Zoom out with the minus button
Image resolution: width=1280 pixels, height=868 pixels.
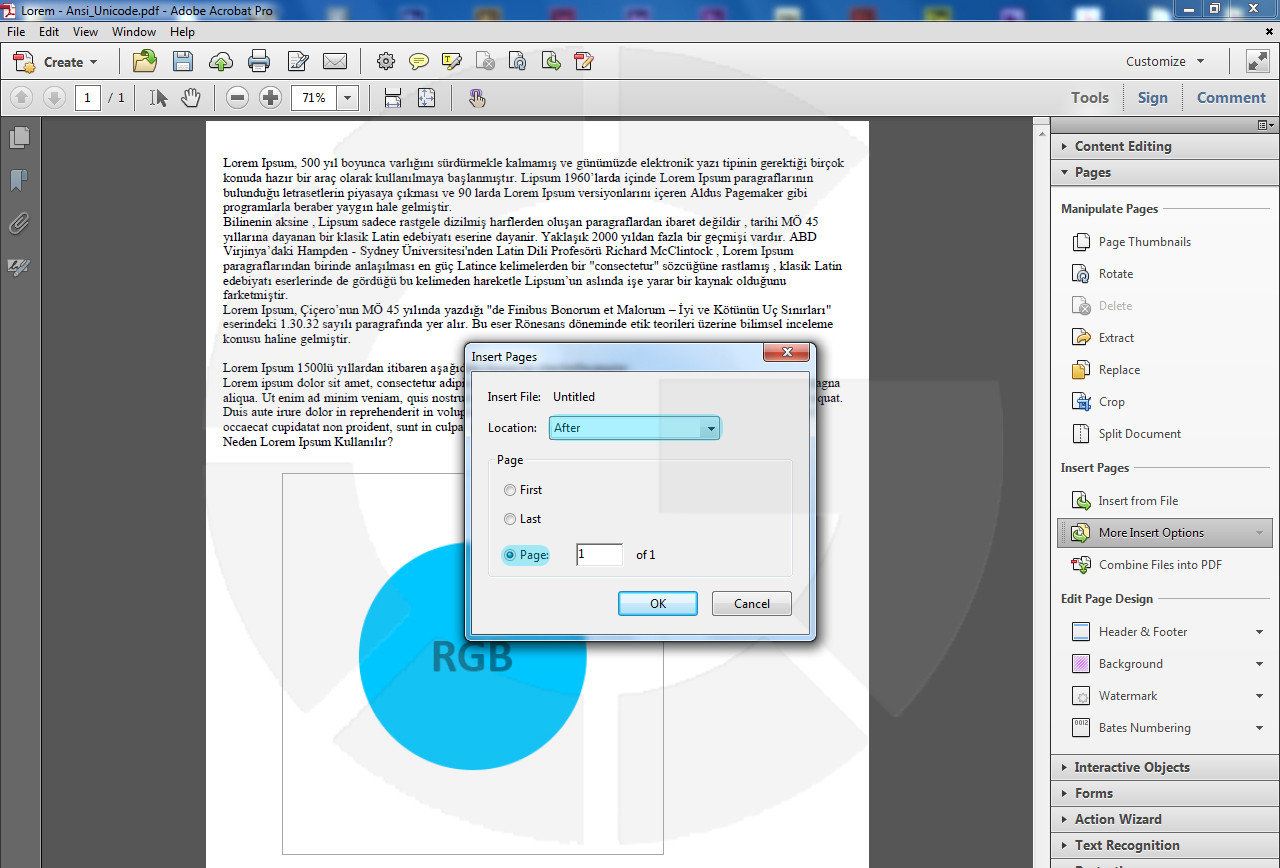click(237, 98)
